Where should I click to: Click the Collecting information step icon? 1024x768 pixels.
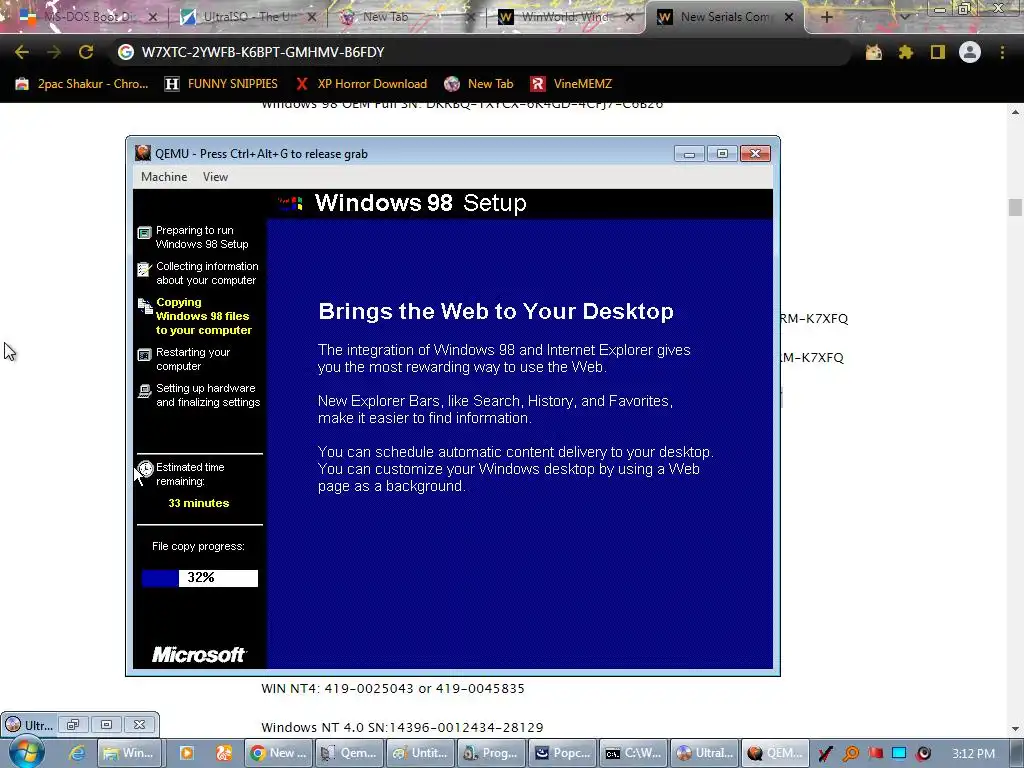click(x=144, y=269)
